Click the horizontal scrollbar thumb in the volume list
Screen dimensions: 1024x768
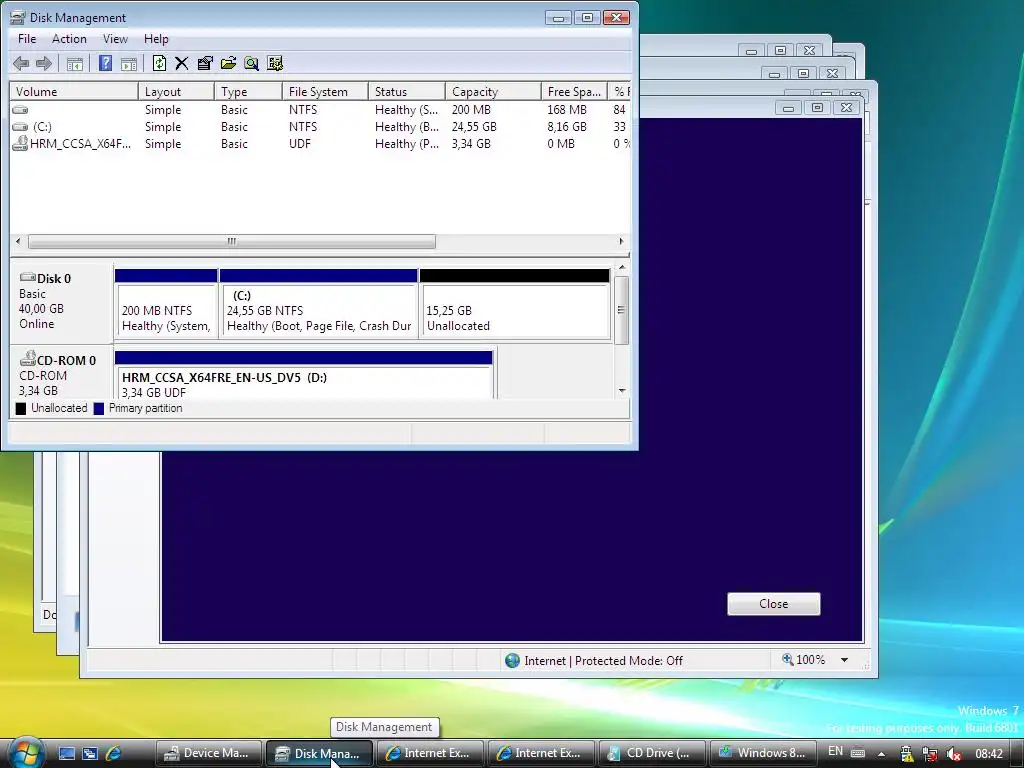tap(232, 242)
